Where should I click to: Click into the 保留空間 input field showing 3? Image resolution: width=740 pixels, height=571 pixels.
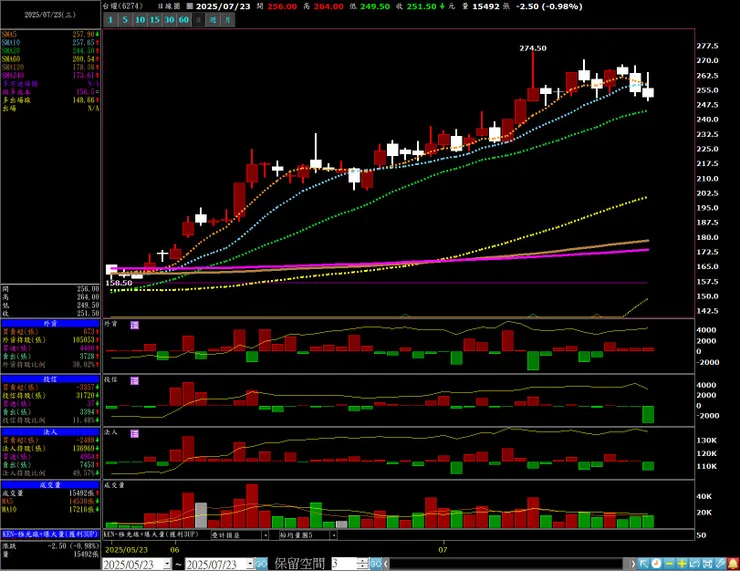(344, 563)
